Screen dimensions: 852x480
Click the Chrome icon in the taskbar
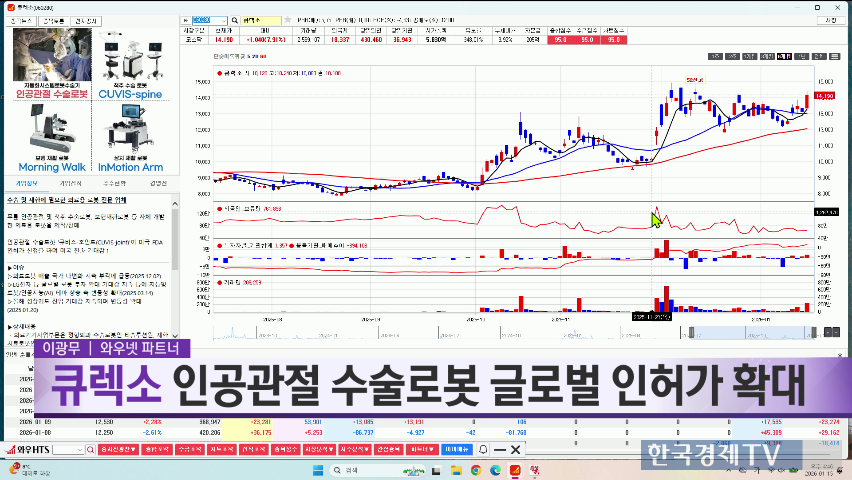(476, 470)
